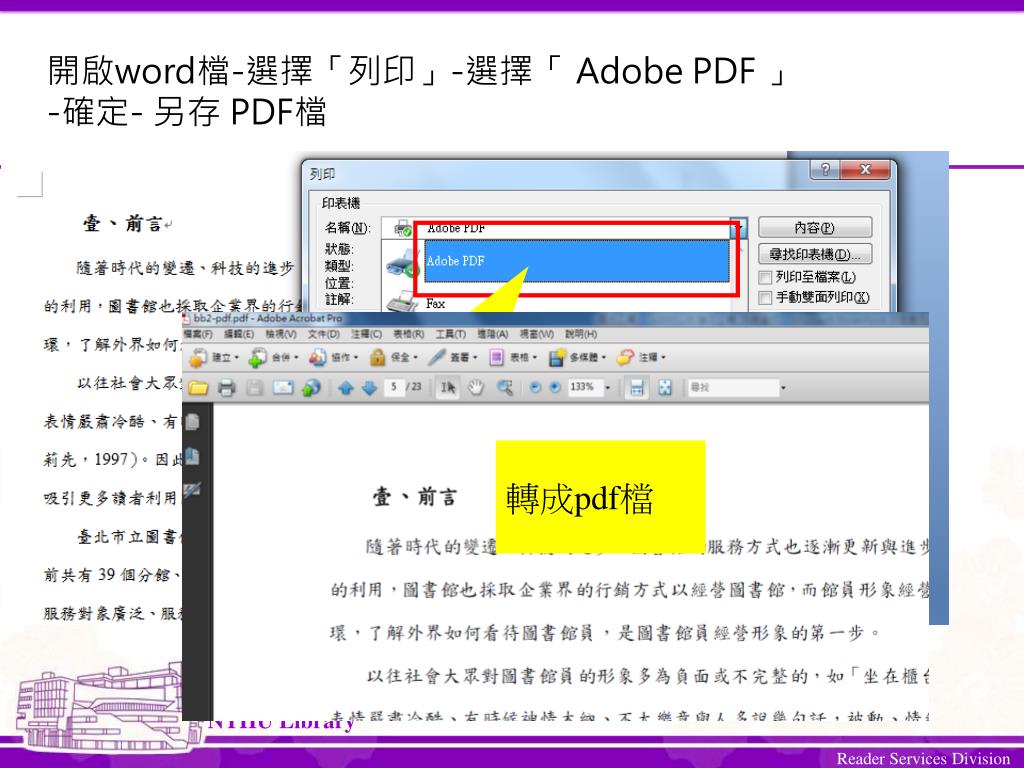
Task: Open the 文件(D) menu in Acrobat
Action: coord(323,334)
